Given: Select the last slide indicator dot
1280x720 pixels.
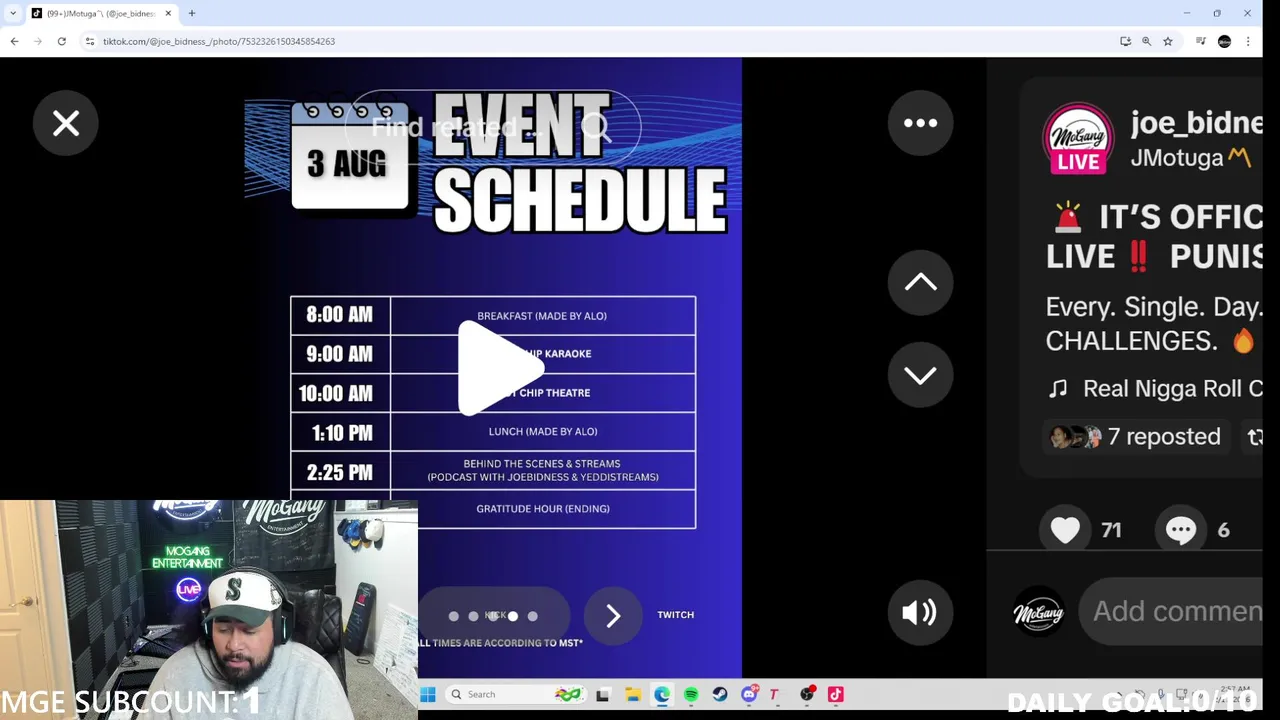Looking at the screenshot, I should 532,616.
